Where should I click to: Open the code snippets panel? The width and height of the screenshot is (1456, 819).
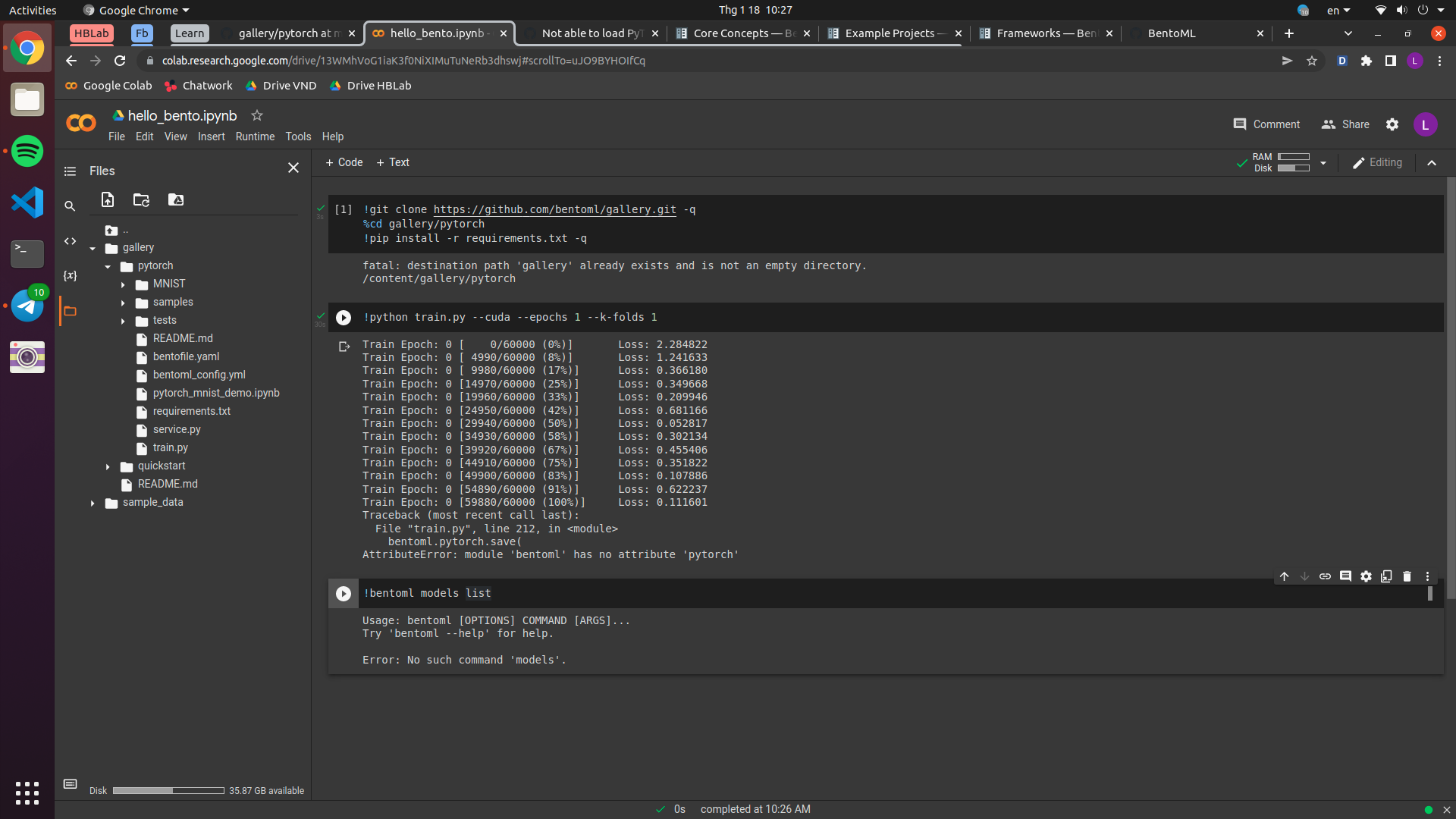pos(70,241)
